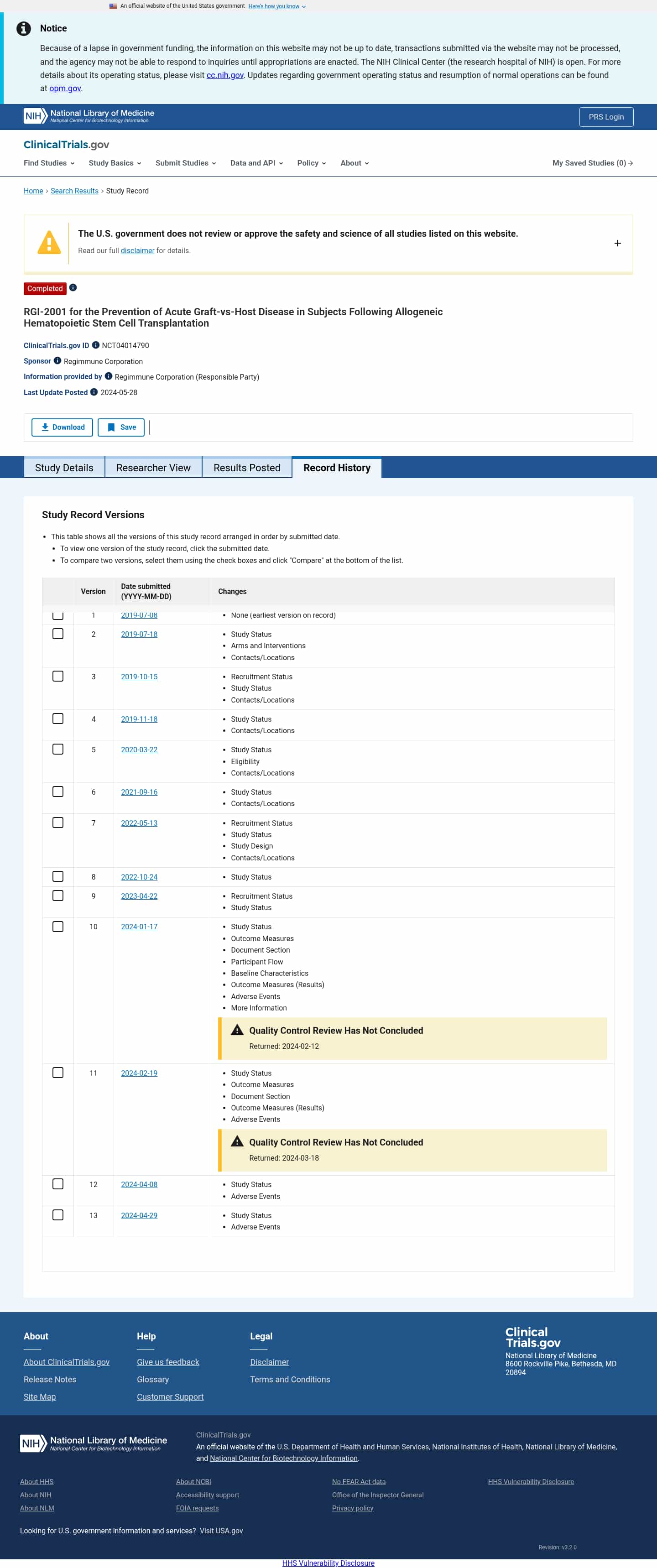Open the 2024-02-19 version link

140,1073
